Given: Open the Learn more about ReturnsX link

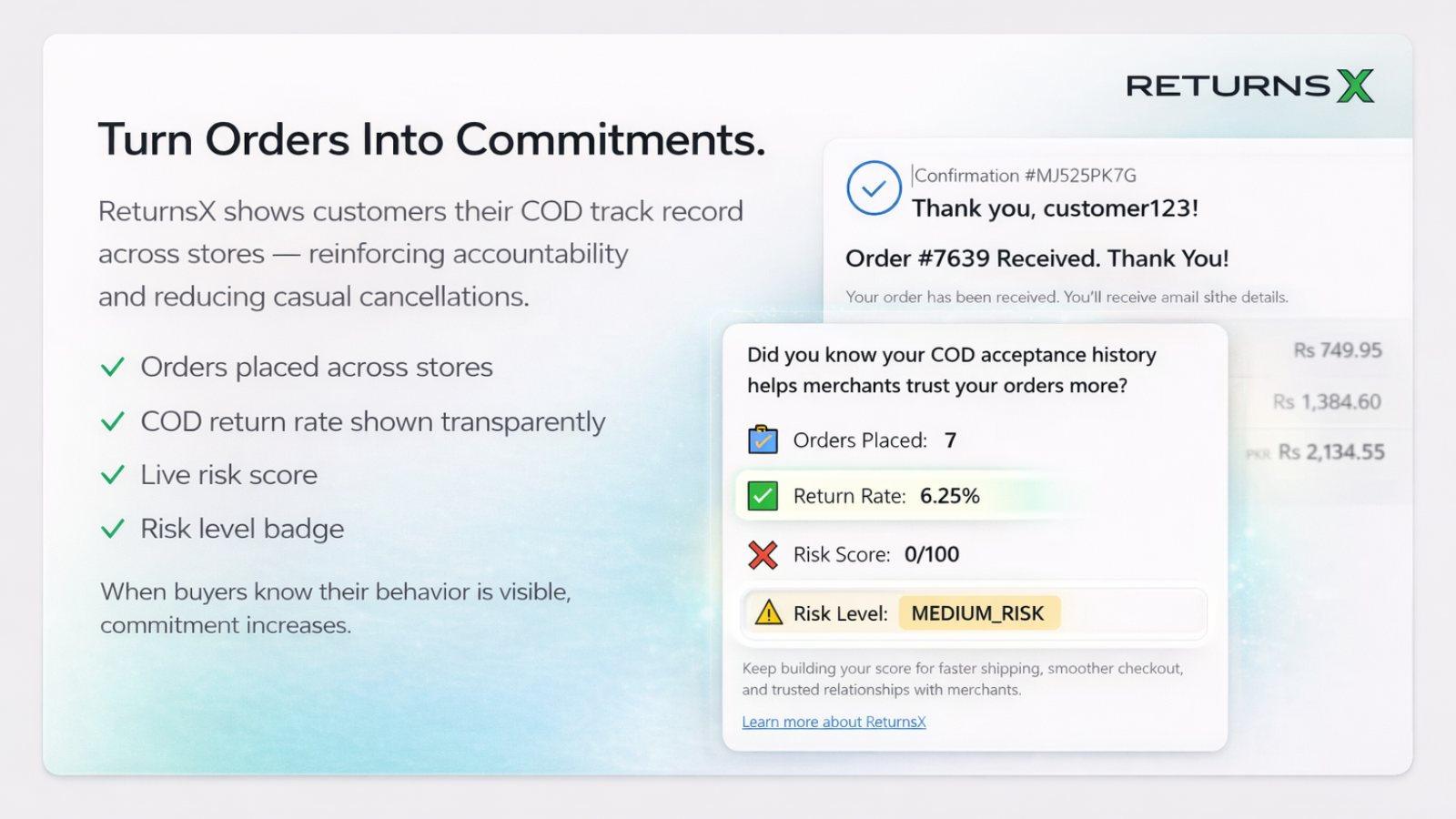Looking at the screenshot, I should 834,722.
